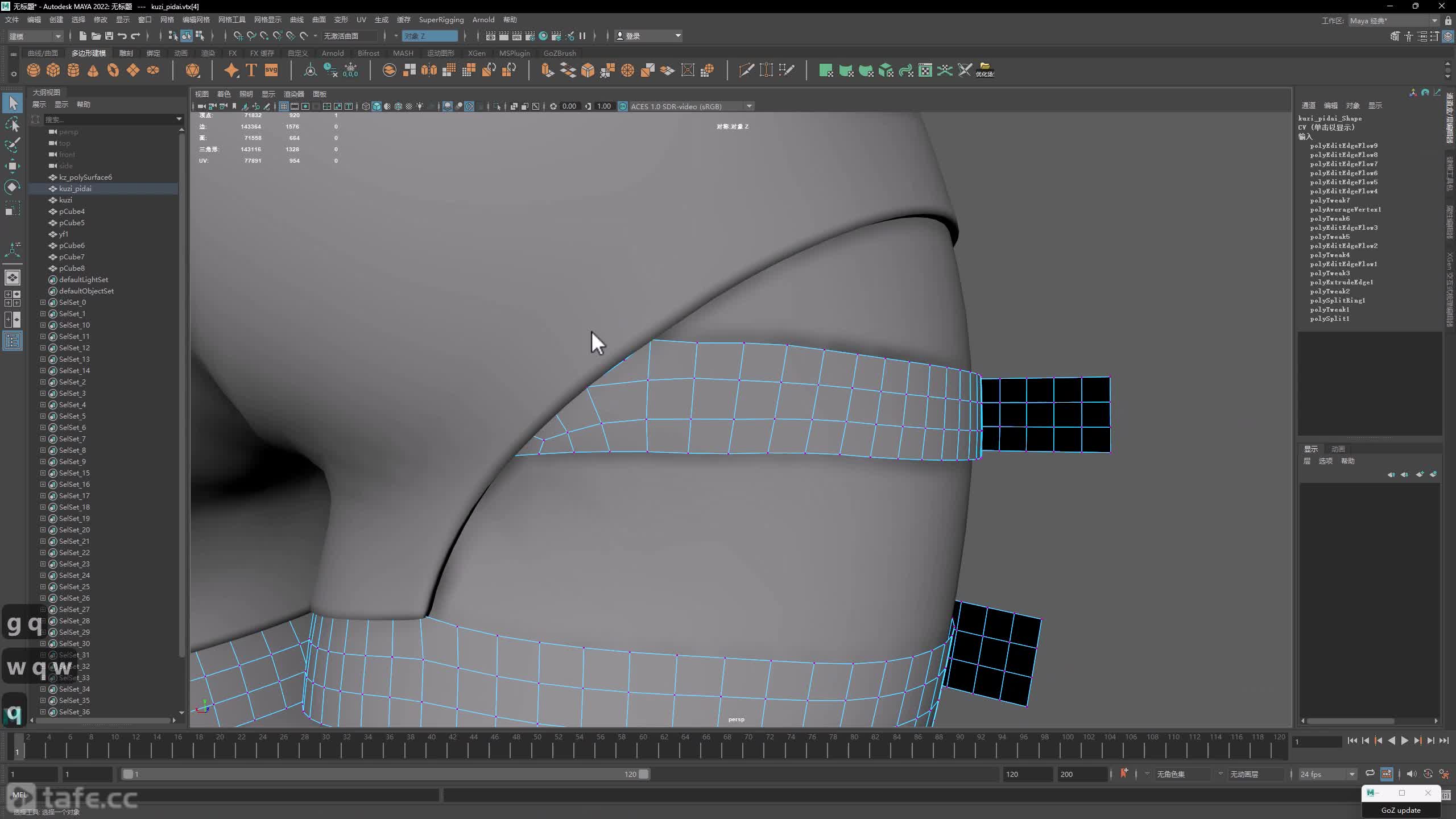Create a polygon sphere from the shelf
The height and width of the screenshot is (819, 1456).
click(34, 70)
